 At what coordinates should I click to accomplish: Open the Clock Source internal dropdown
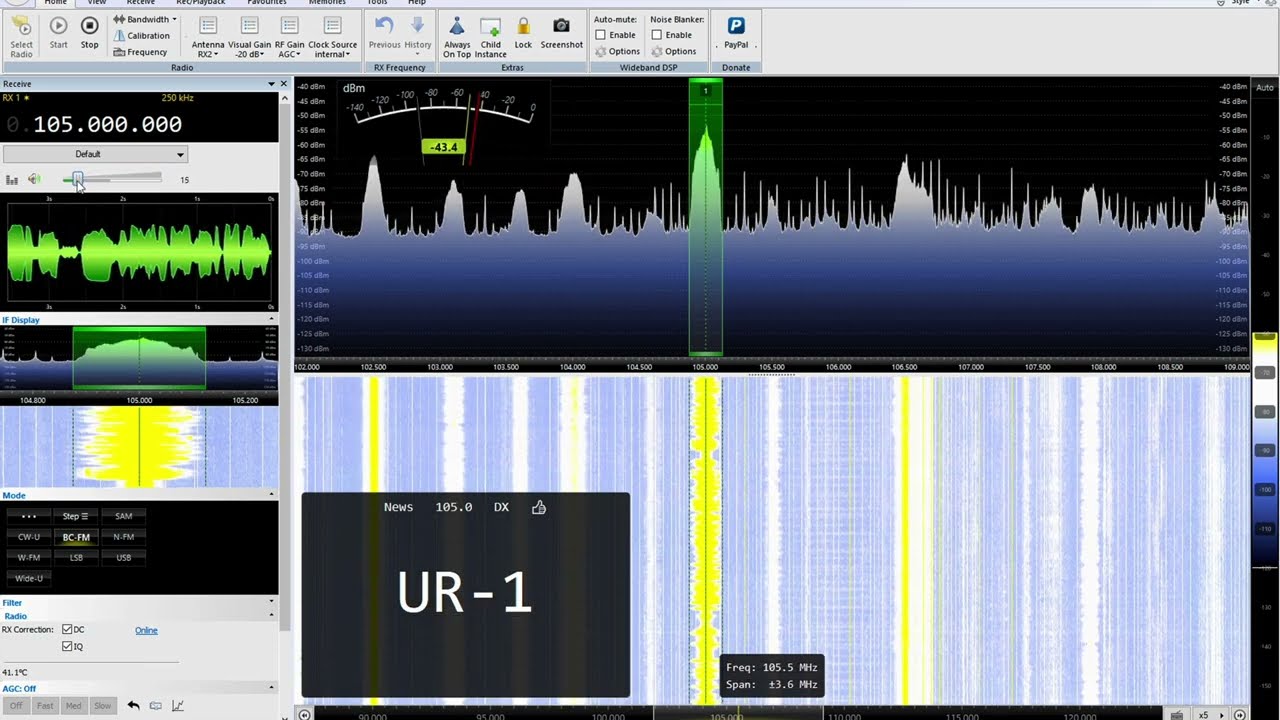point(332,37)
